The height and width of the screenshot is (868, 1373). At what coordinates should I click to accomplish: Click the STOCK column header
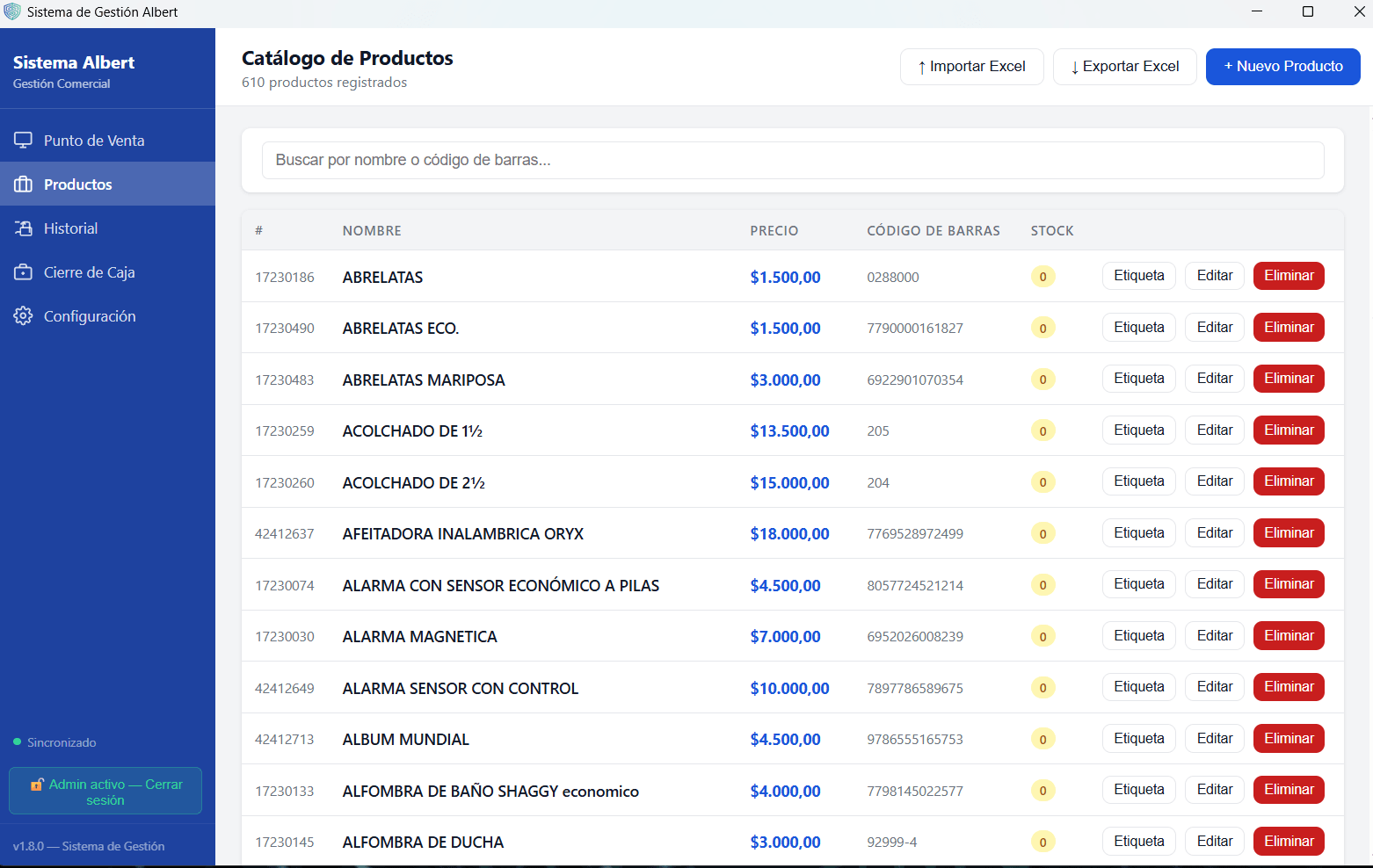click(1052, 231)
